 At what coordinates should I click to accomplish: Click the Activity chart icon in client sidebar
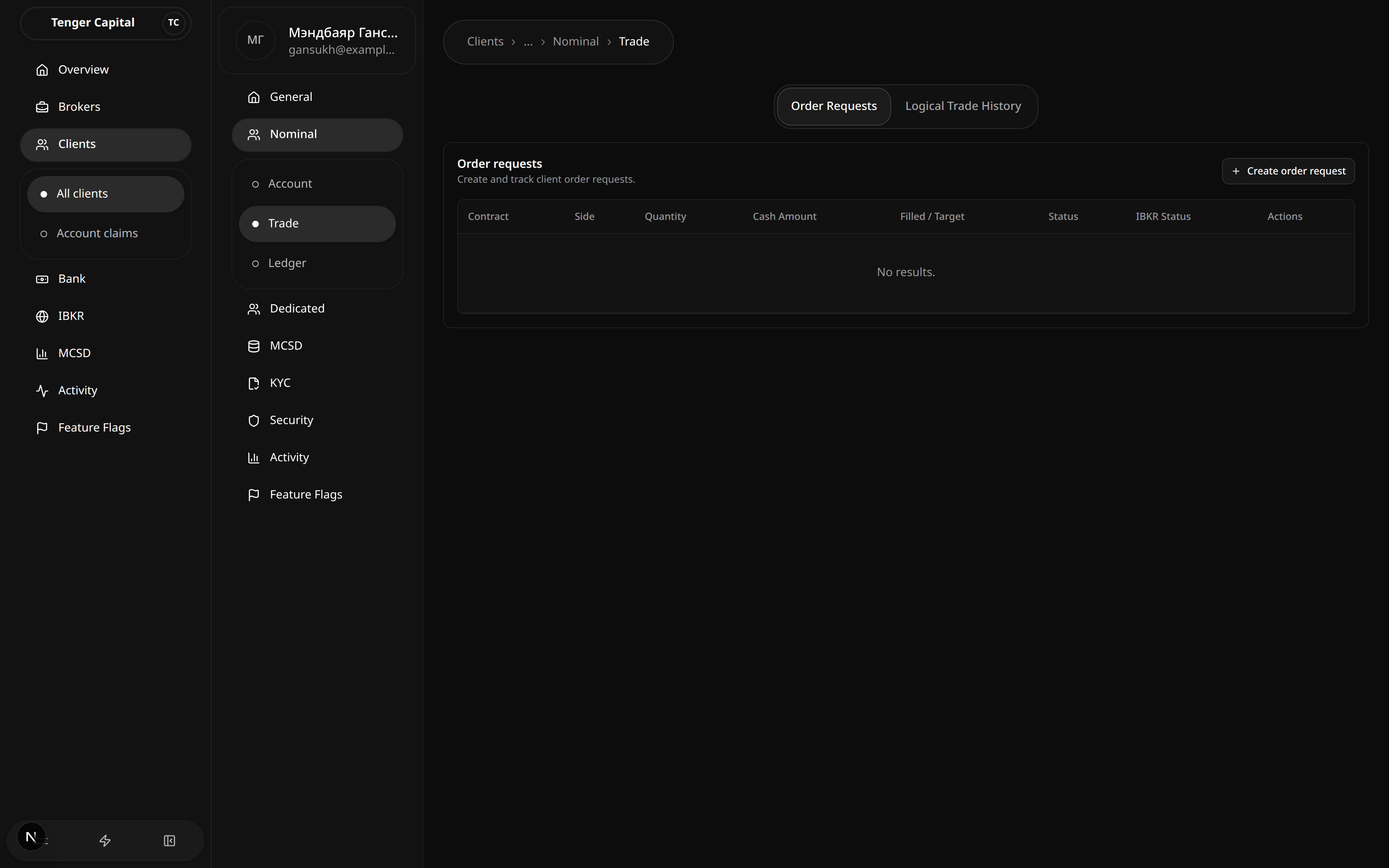(x=254, y=458)
